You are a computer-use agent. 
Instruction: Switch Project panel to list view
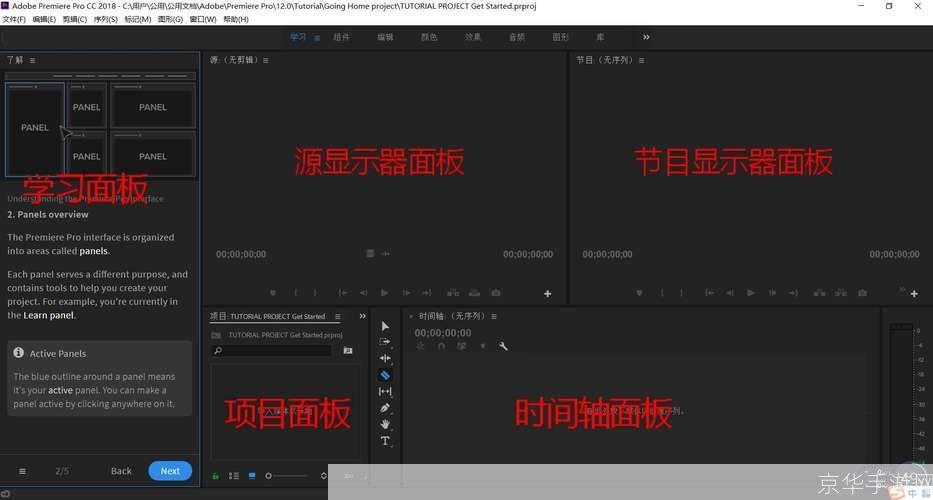tap(234, 476)
